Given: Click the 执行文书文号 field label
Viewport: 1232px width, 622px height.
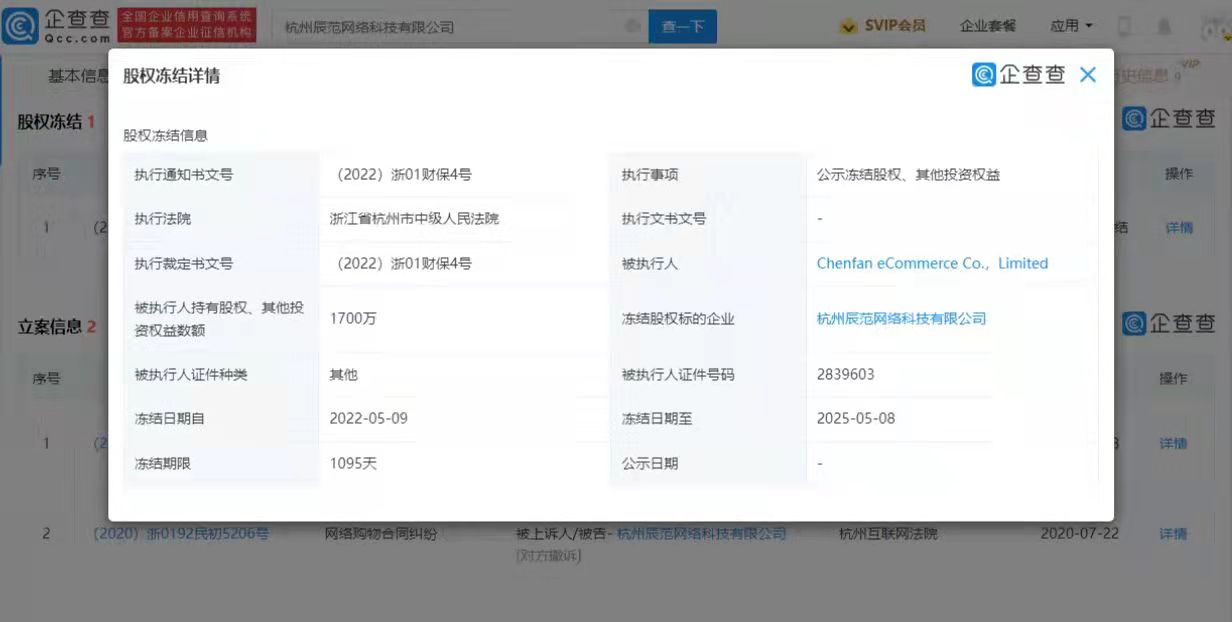Looking at the screenshot, I should click(664, 218).
